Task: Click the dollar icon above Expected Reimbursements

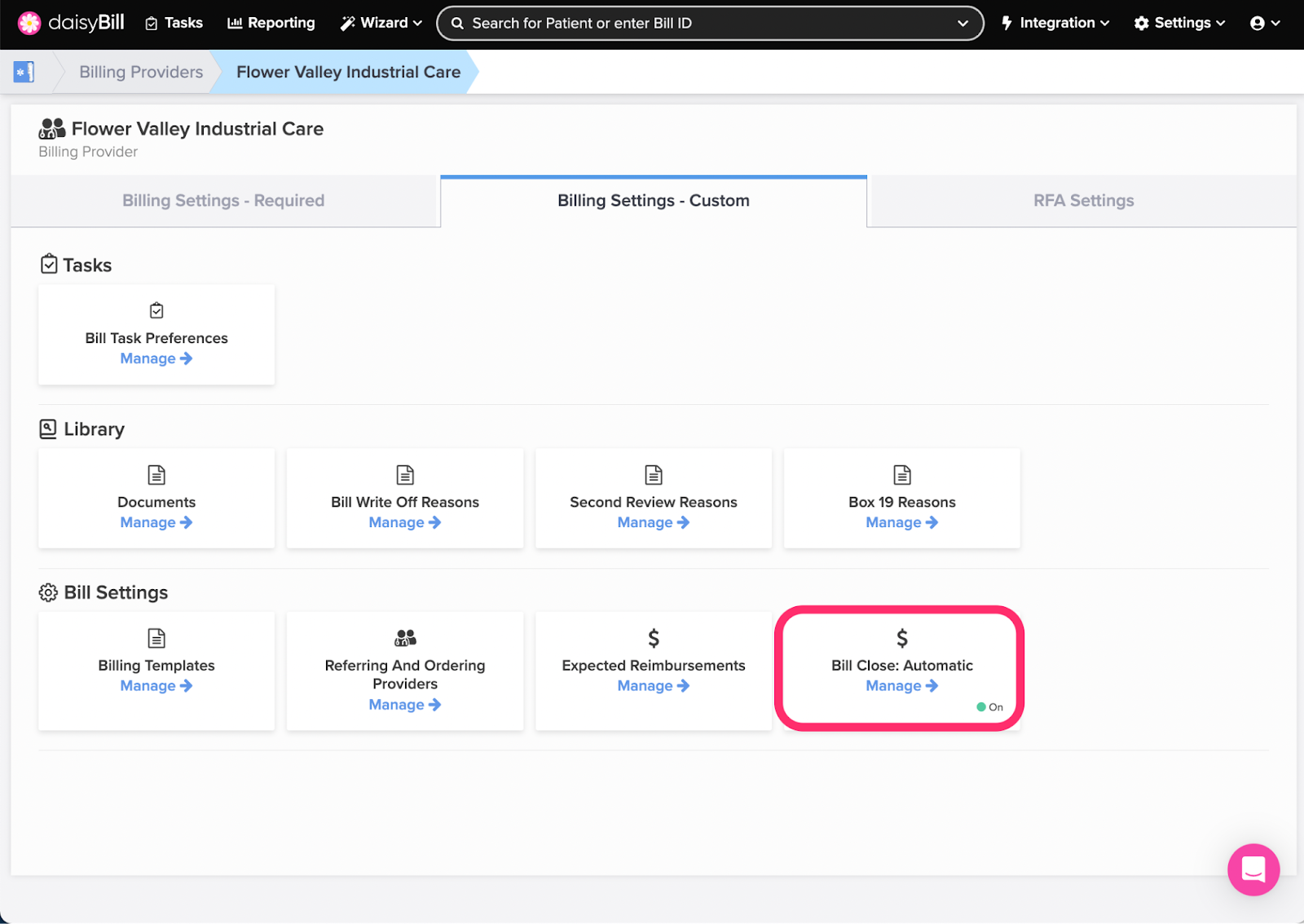Action: coord(653,638)
